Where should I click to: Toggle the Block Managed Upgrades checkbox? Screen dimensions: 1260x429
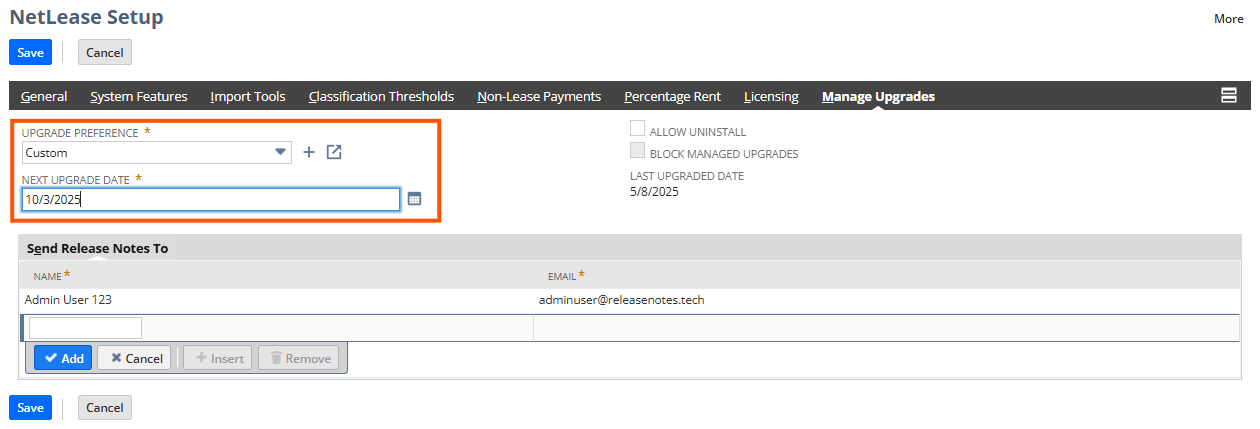(637, 151)
